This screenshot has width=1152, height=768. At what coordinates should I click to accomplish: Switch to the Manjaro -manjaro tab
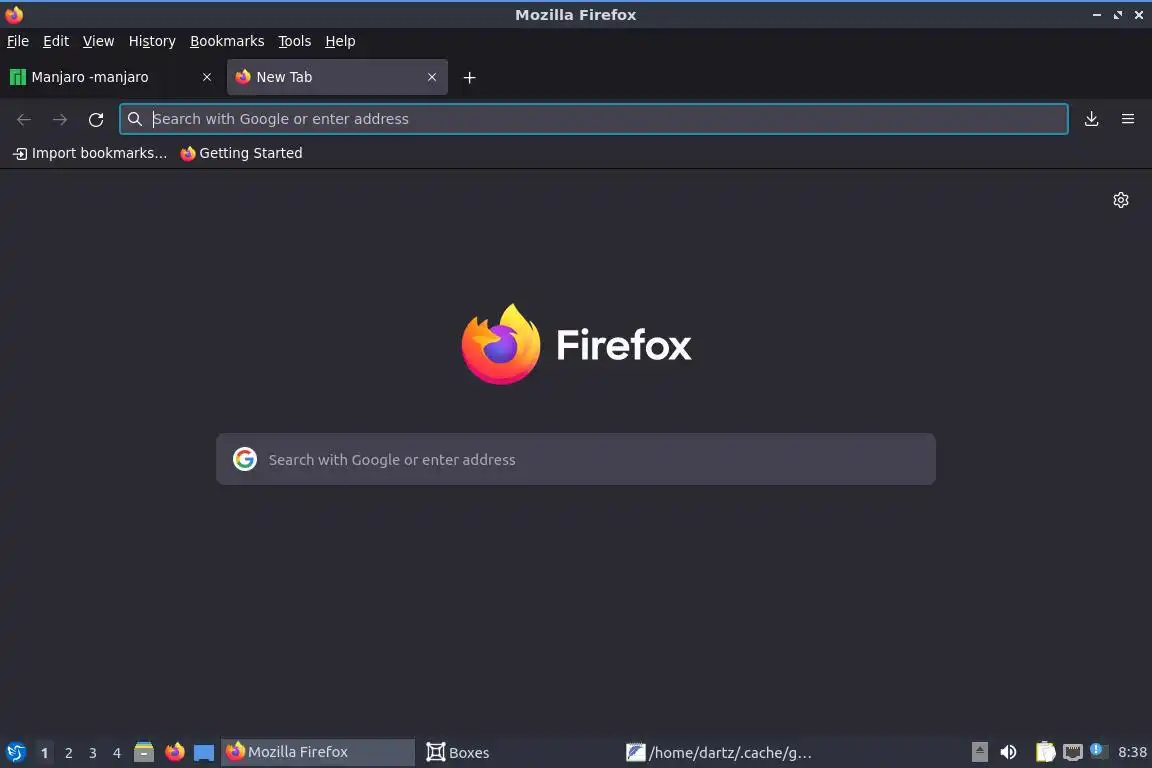click(110, 77)
